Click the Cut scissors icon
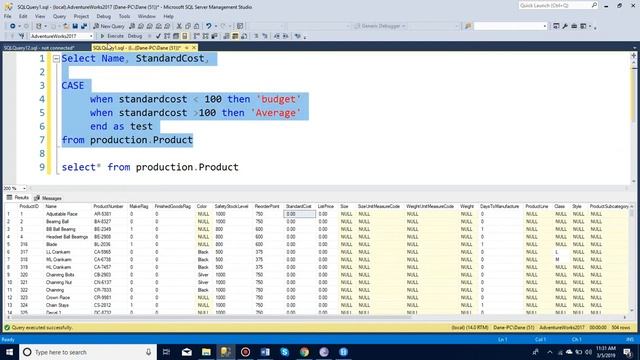The width and height of the screenshot is (640, 360). click(x=179, y=26)
